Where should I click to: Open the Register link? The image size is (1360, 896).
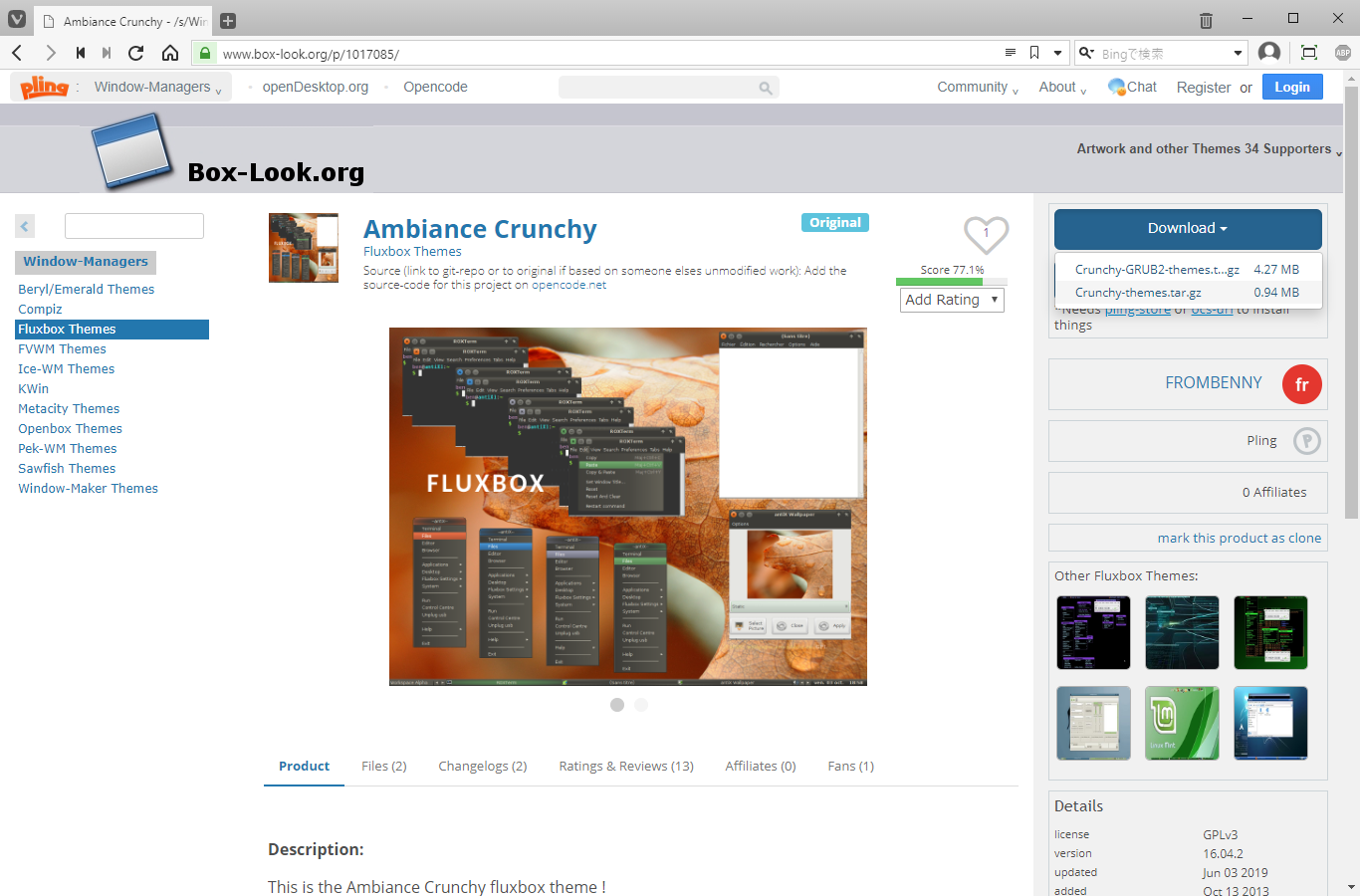[x=1204, y=88]
